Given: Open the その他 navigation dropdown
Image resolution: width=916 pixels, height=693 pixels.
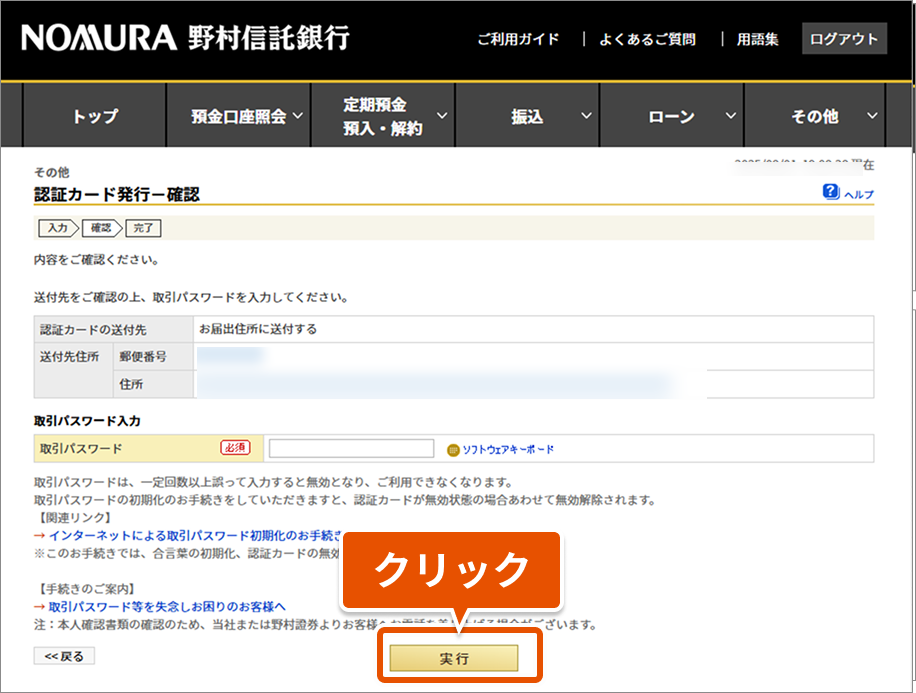Looking at the screenshot, I should click(x=815, y=116).
